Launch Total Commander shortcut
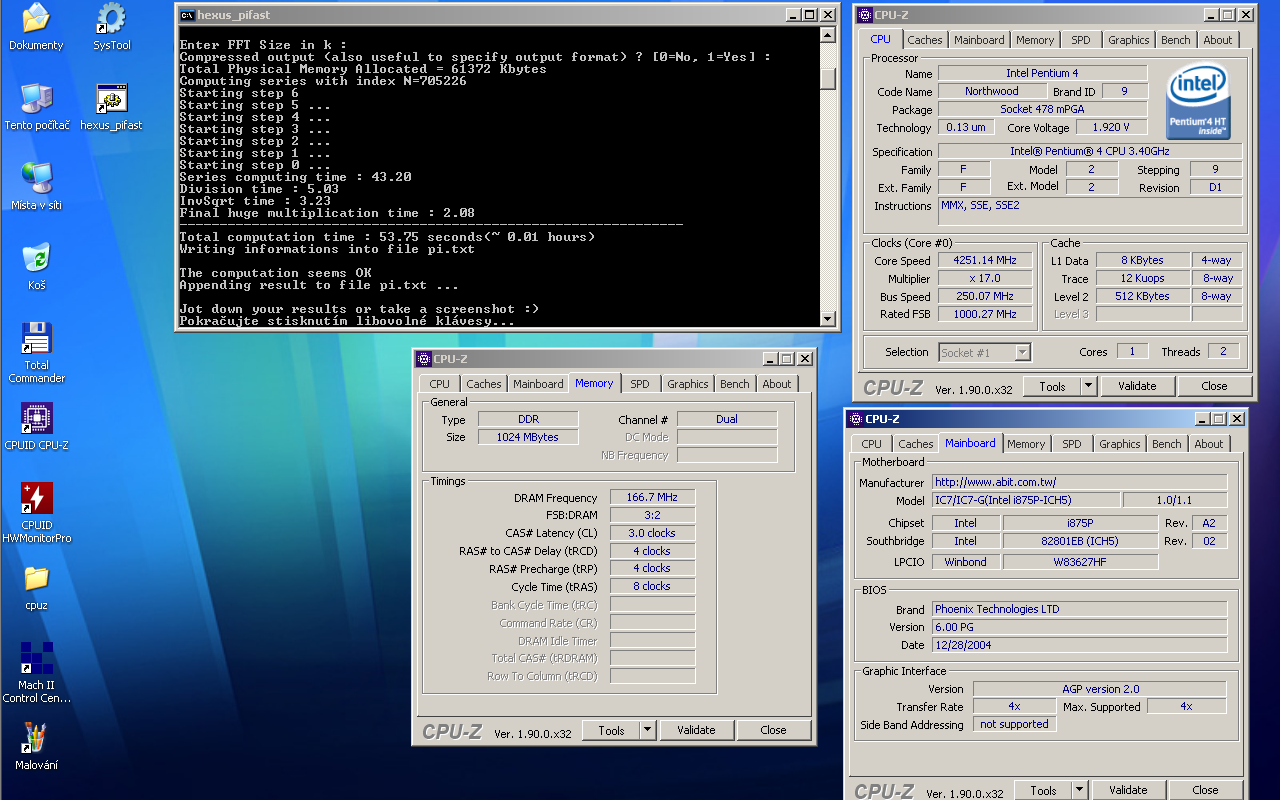 click(x=37, y=352)
